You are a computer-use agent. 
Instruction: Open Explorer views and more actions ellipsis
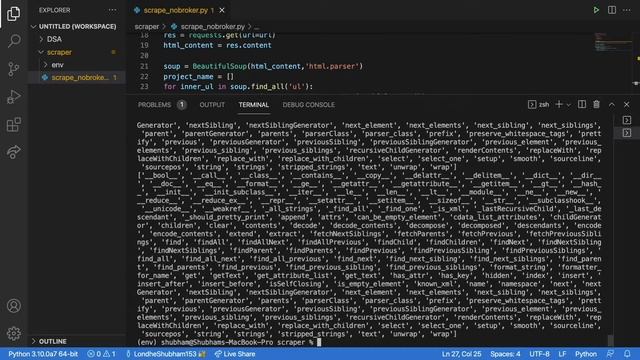point(112,10)
